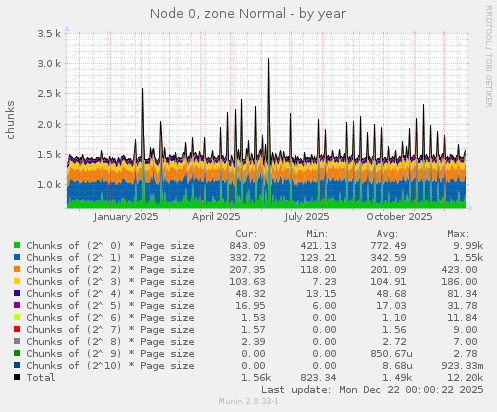Click the 'Chunks of (2^ 9) * Page size' label
Image resolution: width=497 pixels, height=412 pixels.
click(110, 354)
